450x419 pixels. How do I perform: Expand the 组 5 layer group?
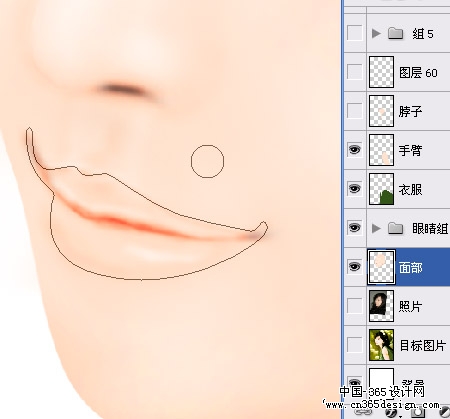pyautogui.click(x=376, y=33)
